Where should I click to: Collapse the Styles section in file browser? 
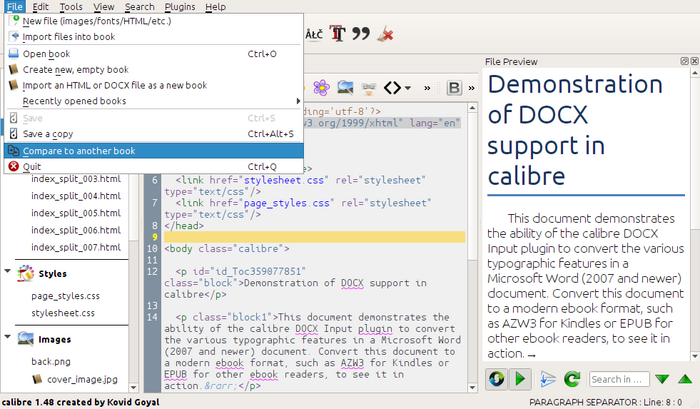pos(8,273)
